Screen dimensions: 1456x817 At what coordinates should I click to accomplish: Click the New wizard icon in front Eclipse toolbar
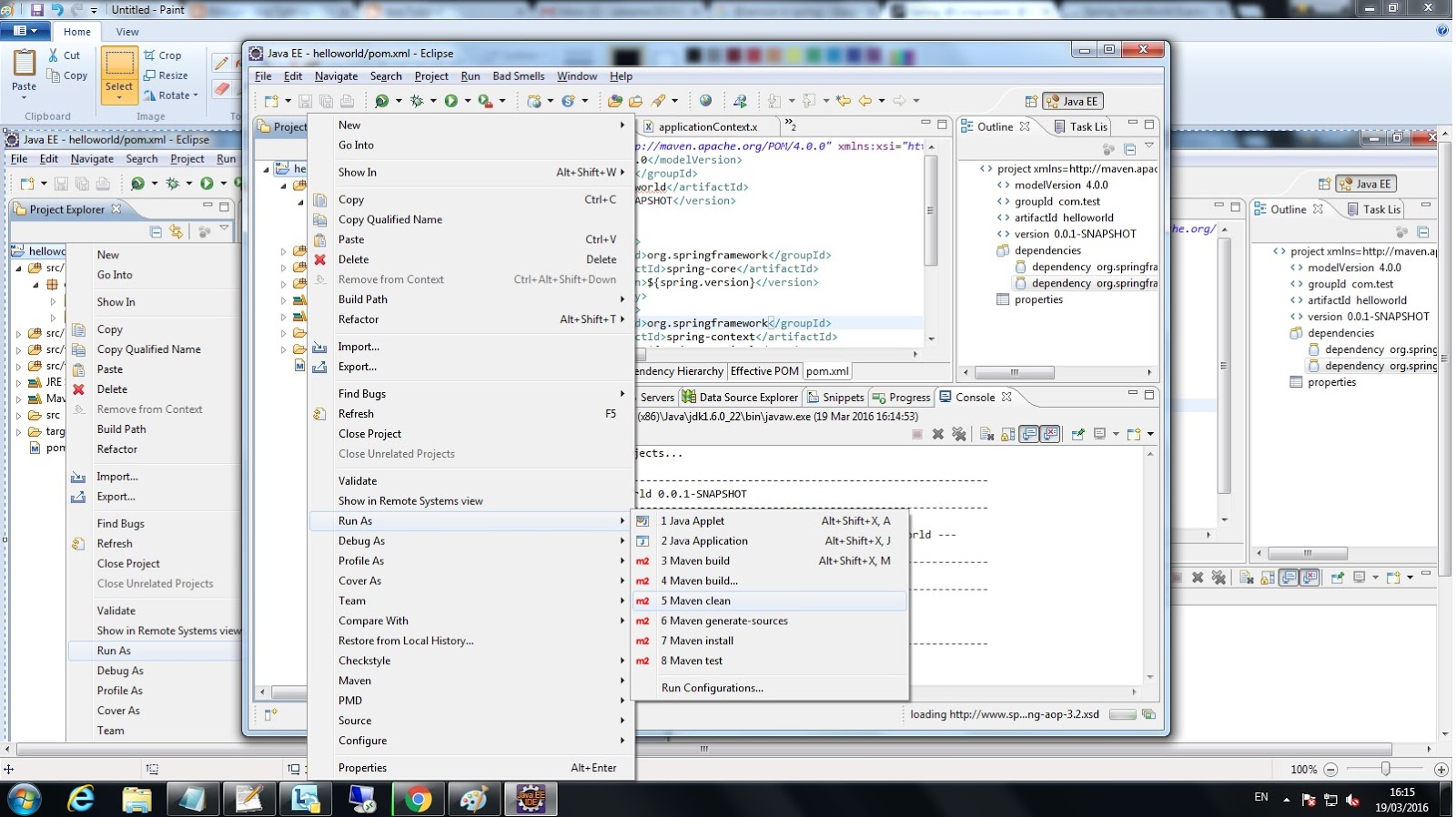[271, 101]
